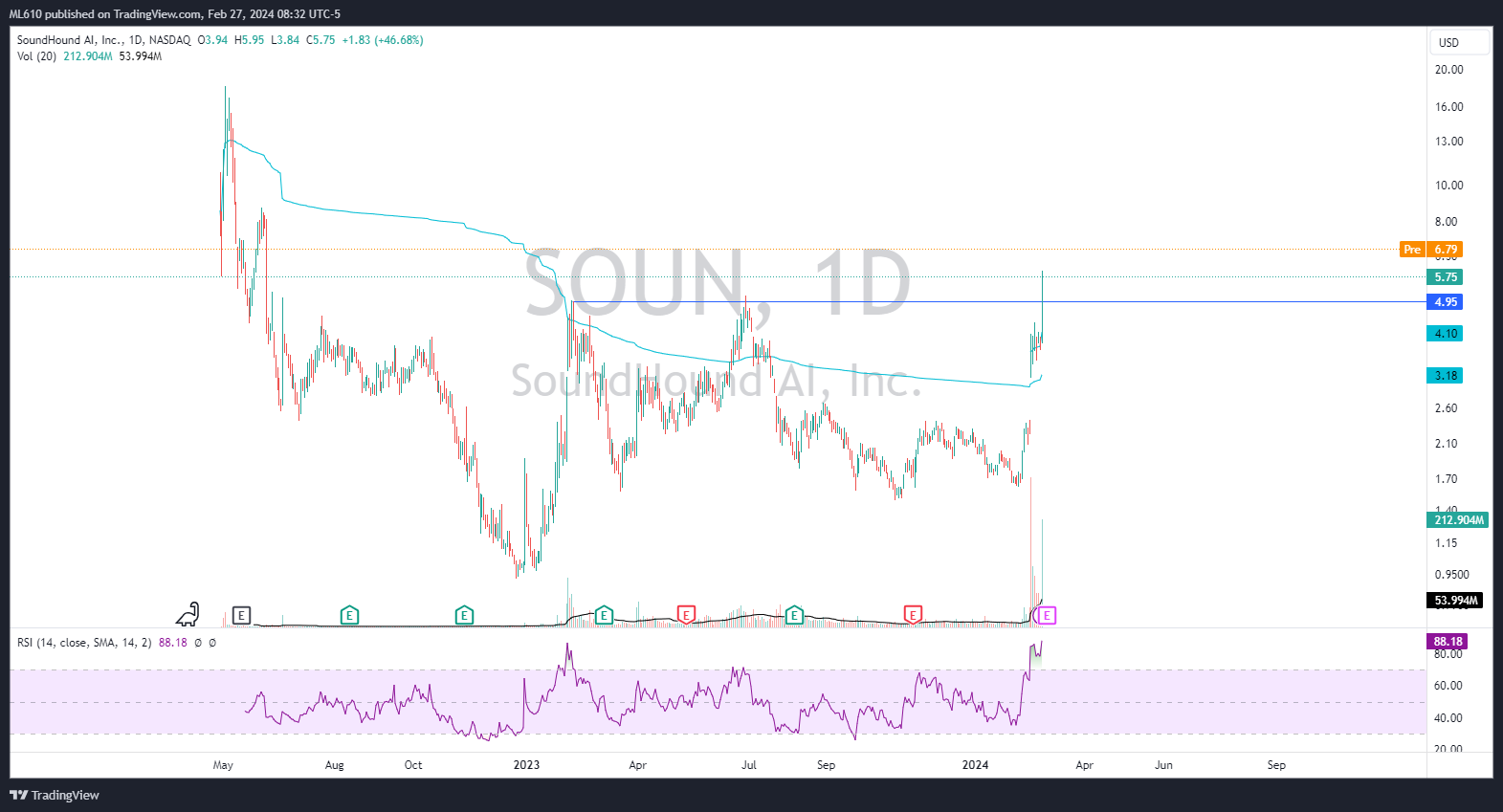This screenshot has height=812, width=1503.
Task: Click the Vol (20) indicator legend
Action: pyautogui.click(x=36, y=56)
